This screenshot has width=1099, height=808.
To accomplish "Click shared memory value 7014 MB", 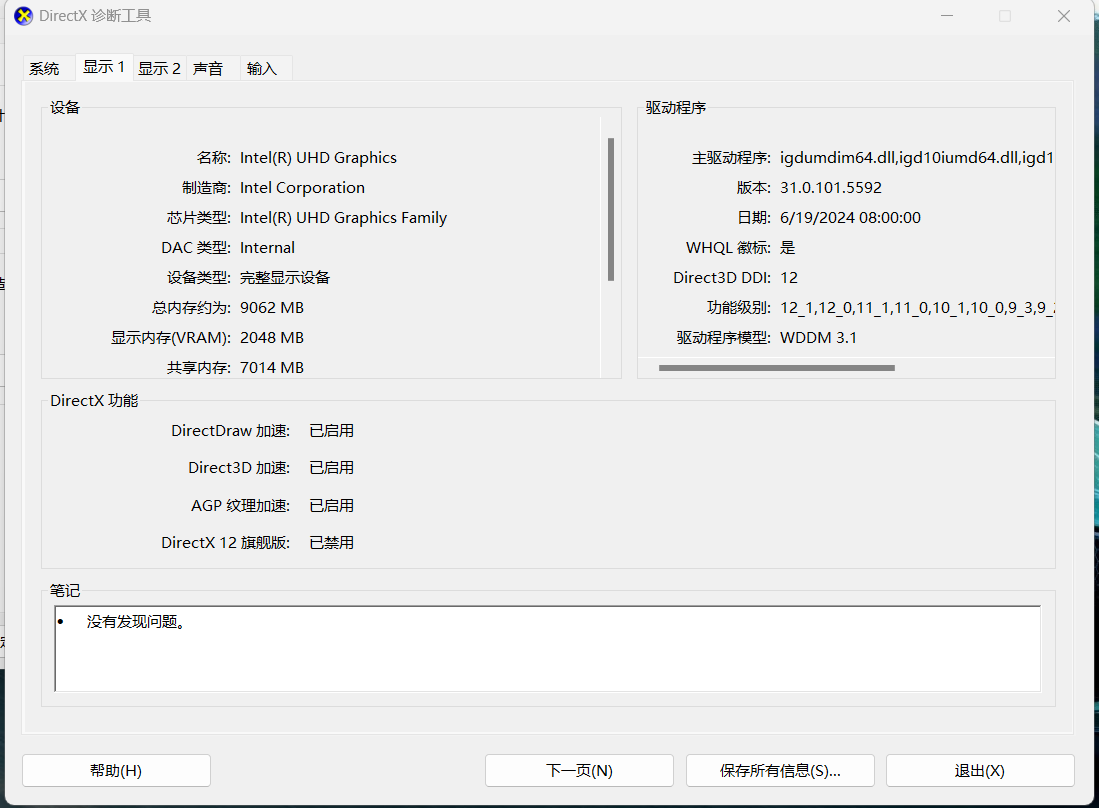I will click(x=272, y=368).
